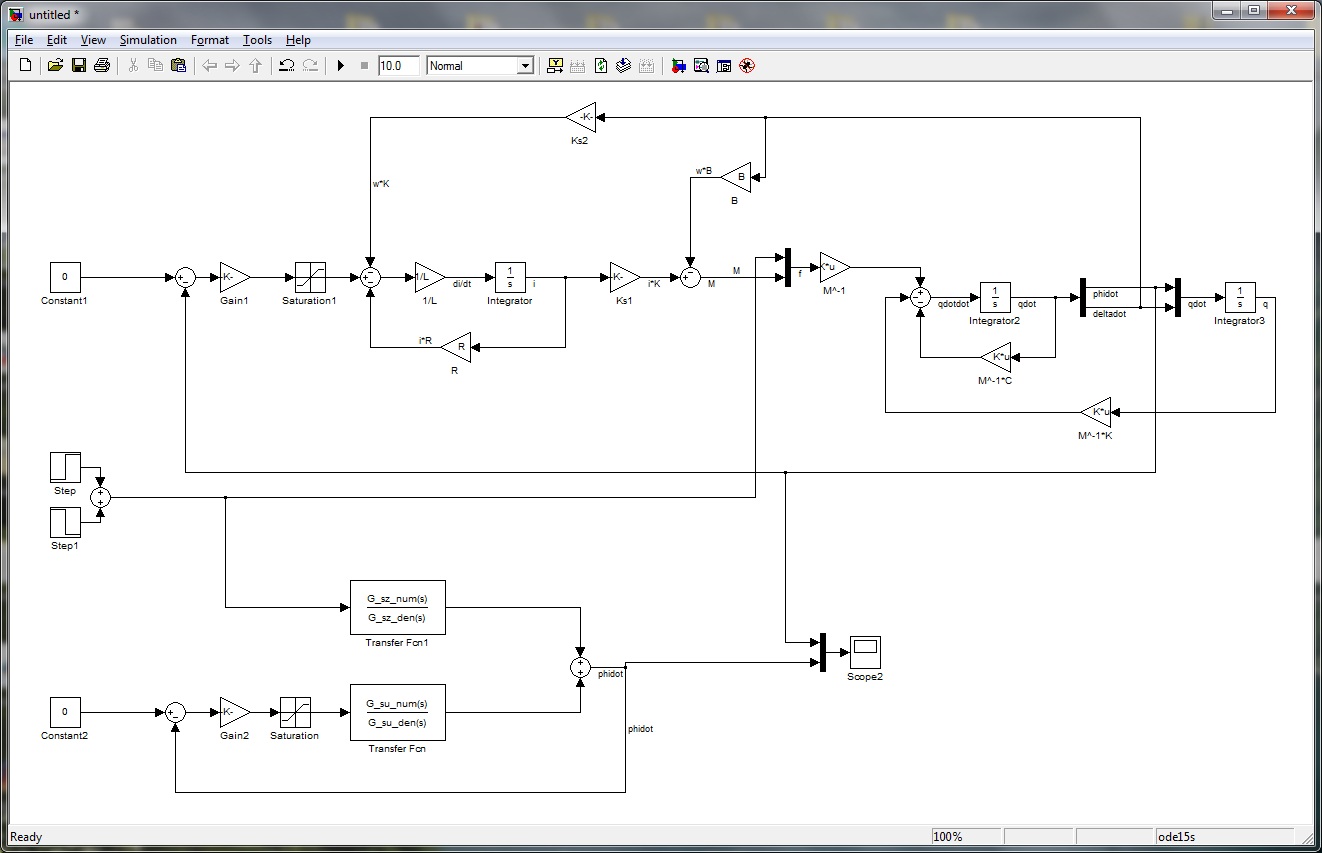Click the Transfer Fcn1 block

coord(397,608)
